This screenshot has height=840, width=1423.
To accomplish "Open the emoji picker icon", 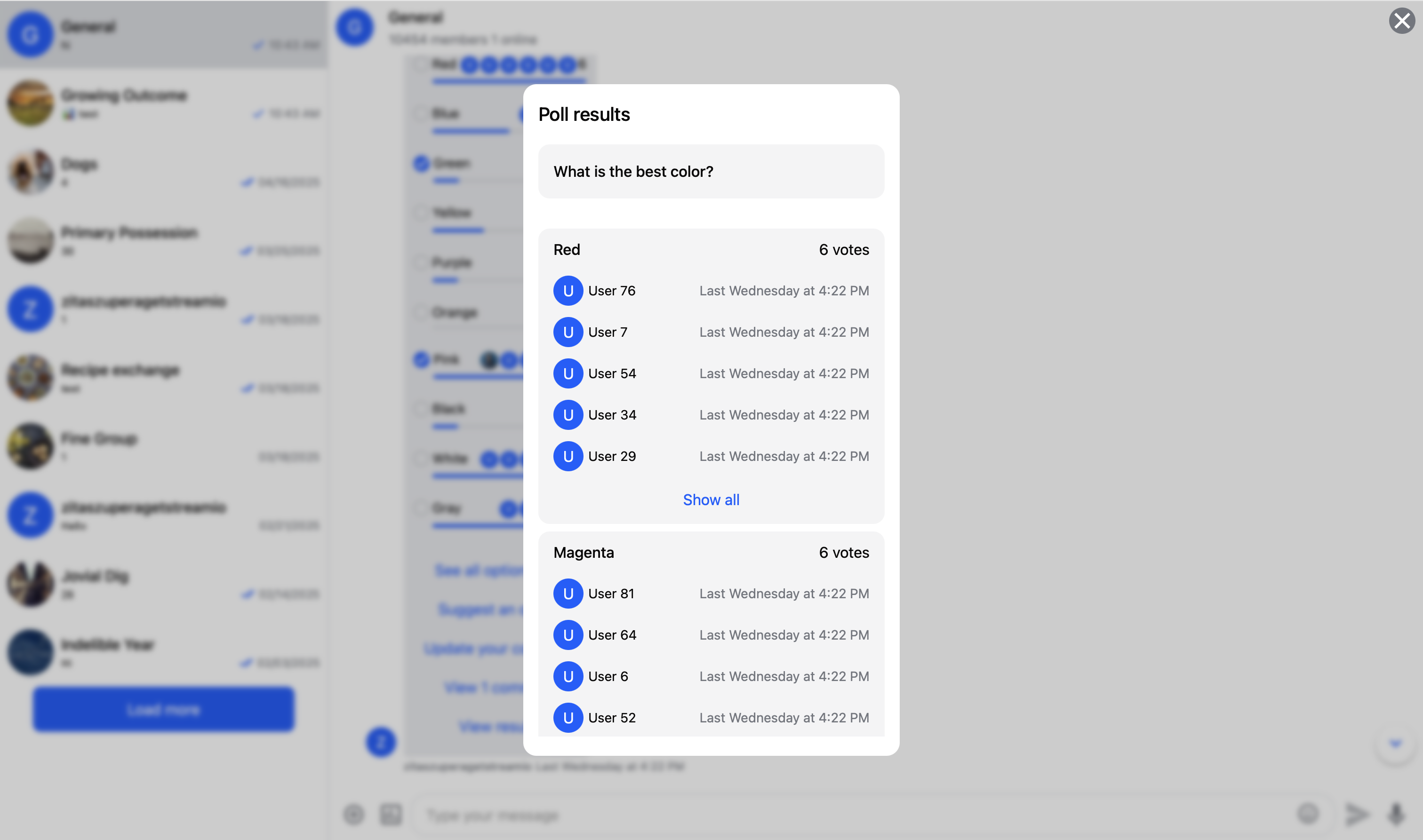I will click(1308, 814).
